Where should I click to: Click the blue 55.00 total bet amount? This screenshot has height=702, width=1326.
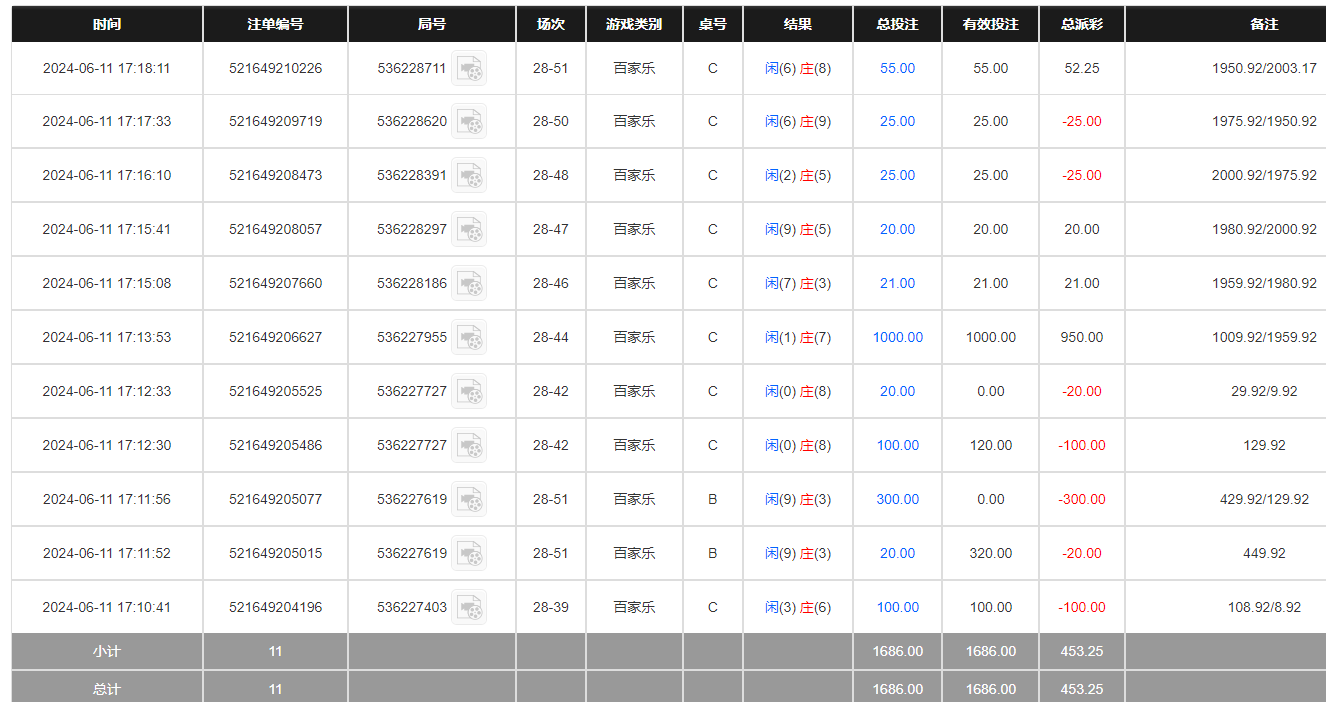(897, 69)
